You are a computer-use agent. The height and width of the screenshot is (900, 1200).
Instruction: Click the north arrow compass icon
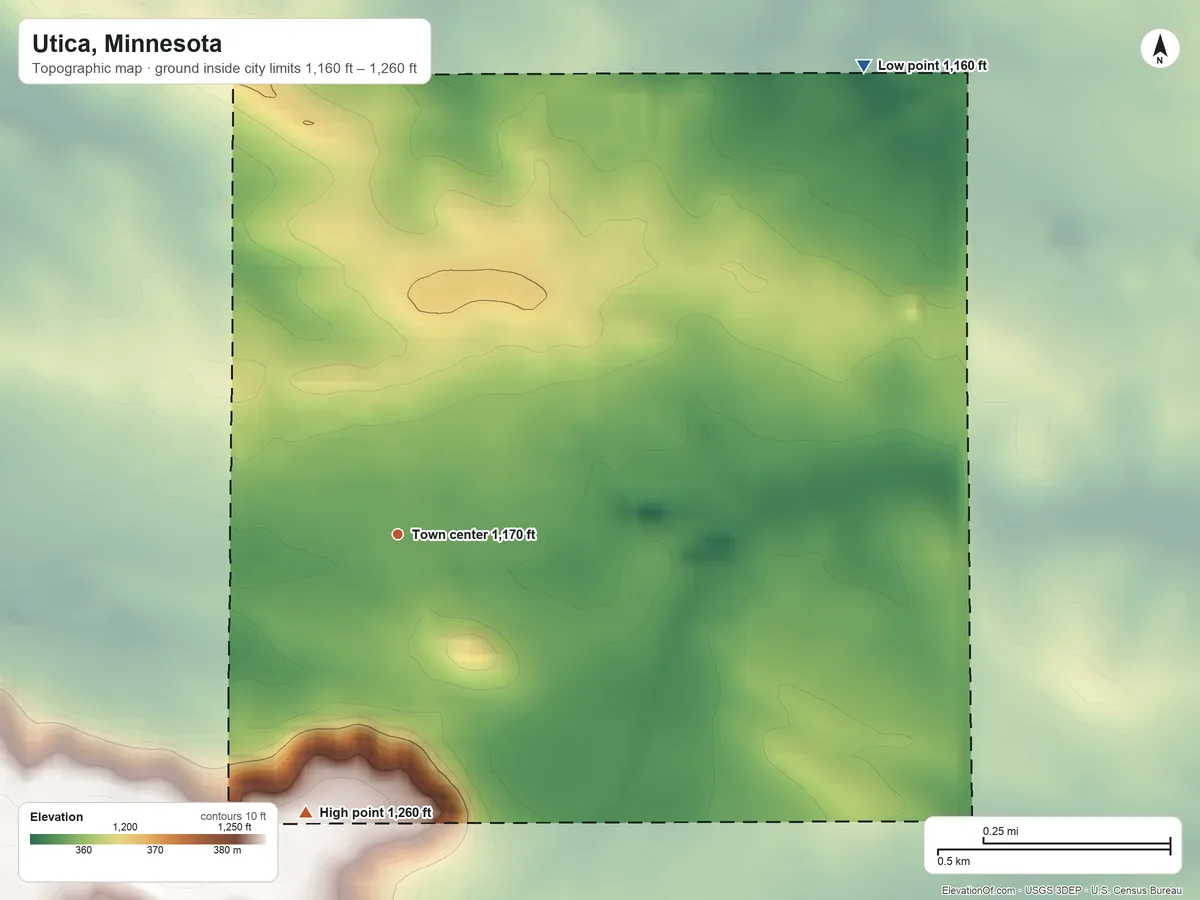tap(1160, 49)
